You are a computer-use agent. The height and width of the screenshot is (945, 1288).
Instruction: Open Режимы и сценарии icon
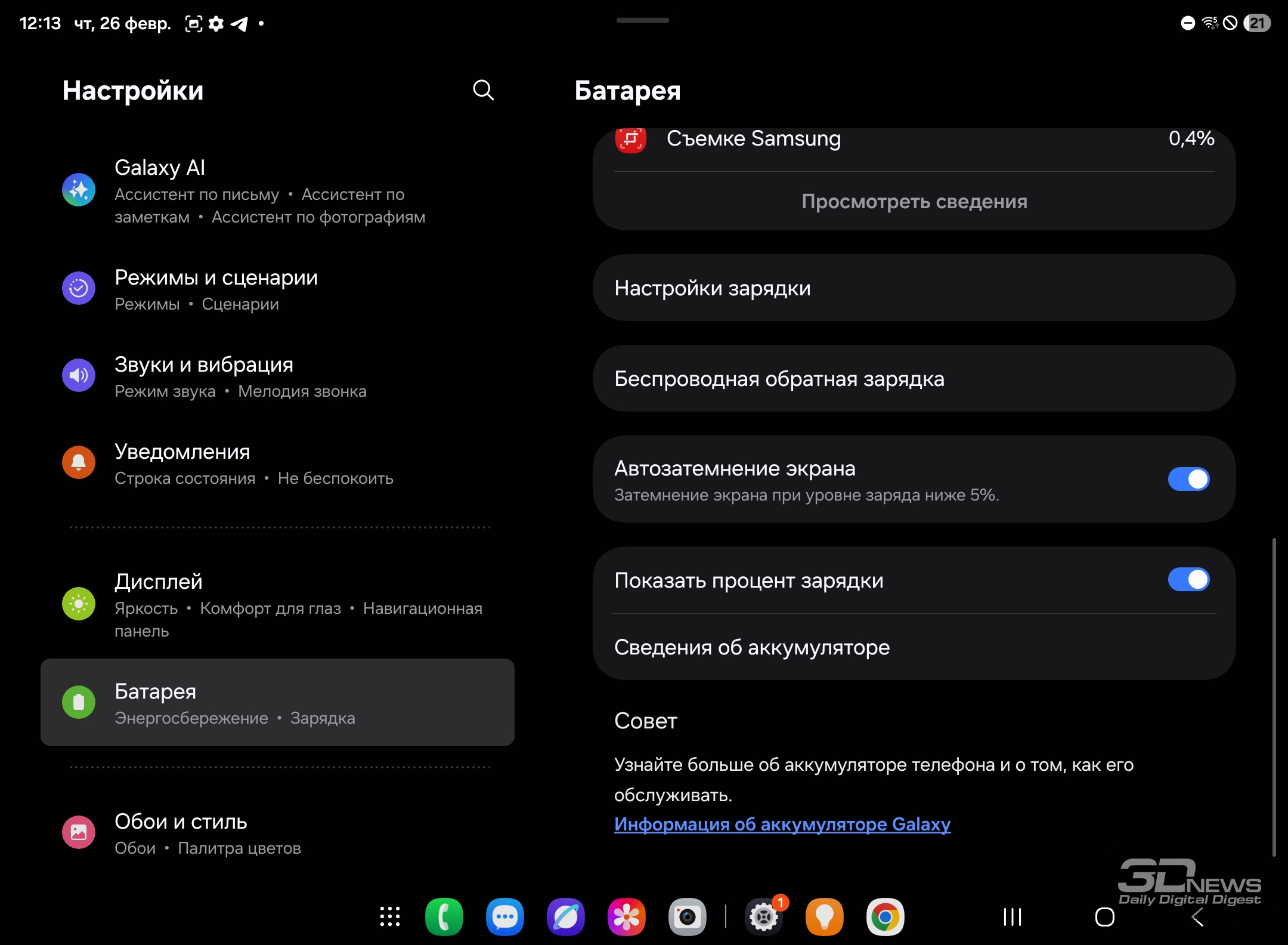79,289
